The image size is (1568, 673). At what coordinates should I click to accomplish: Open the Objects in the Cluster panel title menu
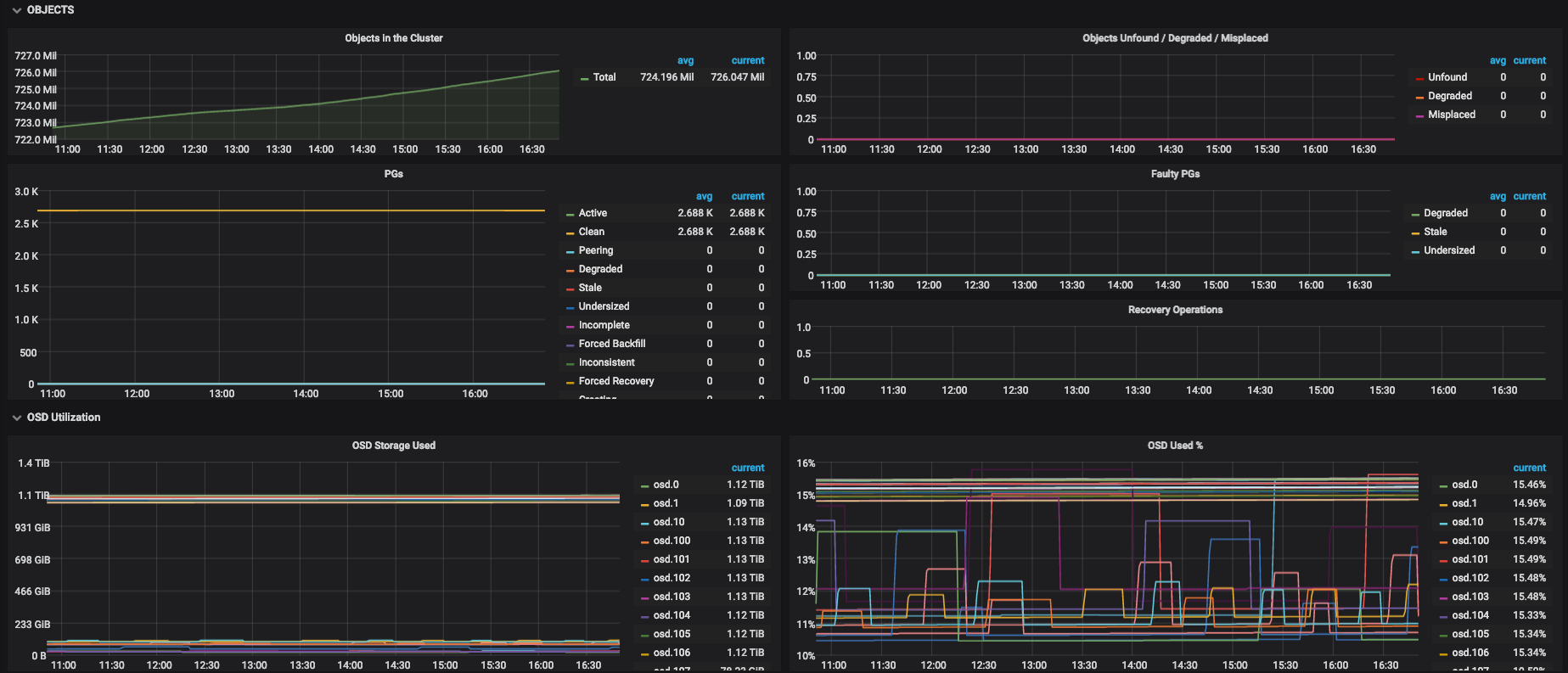[393, 38]
